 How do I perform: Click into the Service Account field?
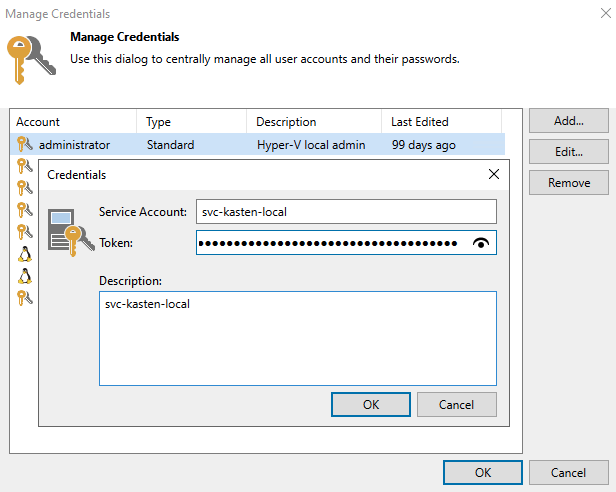[x=346, y=212]
